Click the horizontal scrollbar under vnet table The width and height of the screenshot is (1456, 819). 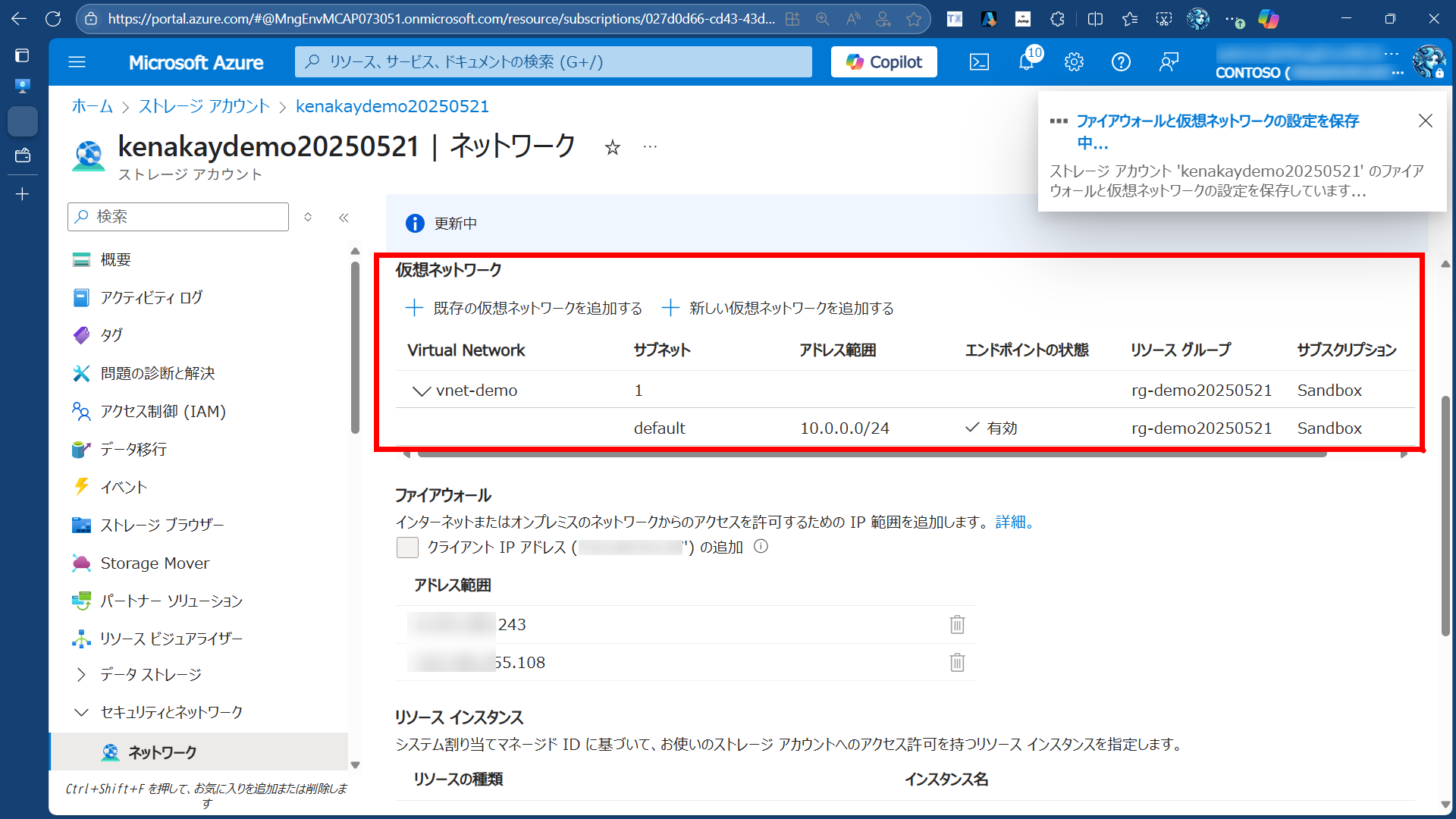tap(872, 454)
